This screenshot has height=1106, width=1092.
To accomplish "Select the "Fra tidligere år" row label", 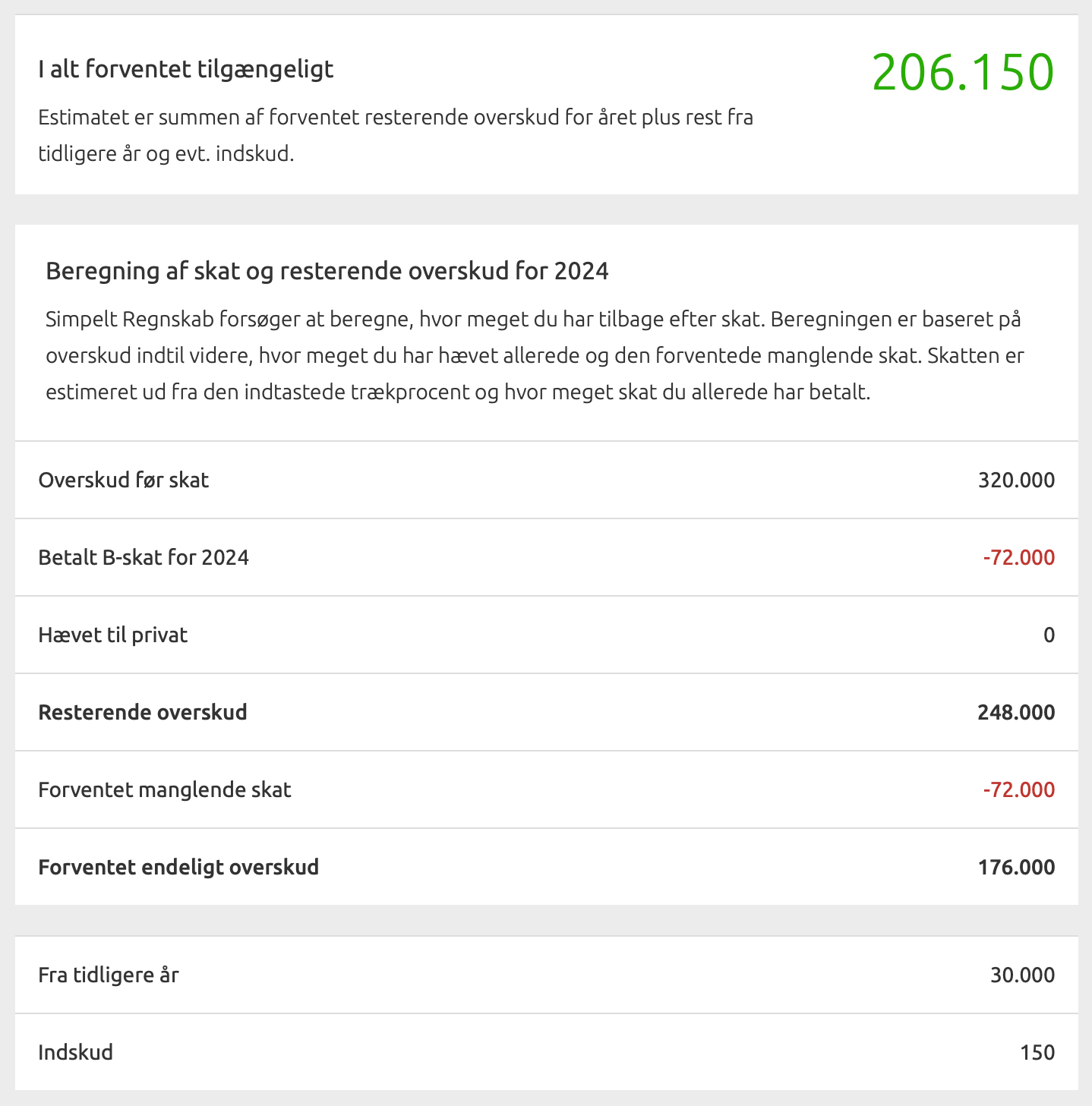I will (x=109, y=975).
